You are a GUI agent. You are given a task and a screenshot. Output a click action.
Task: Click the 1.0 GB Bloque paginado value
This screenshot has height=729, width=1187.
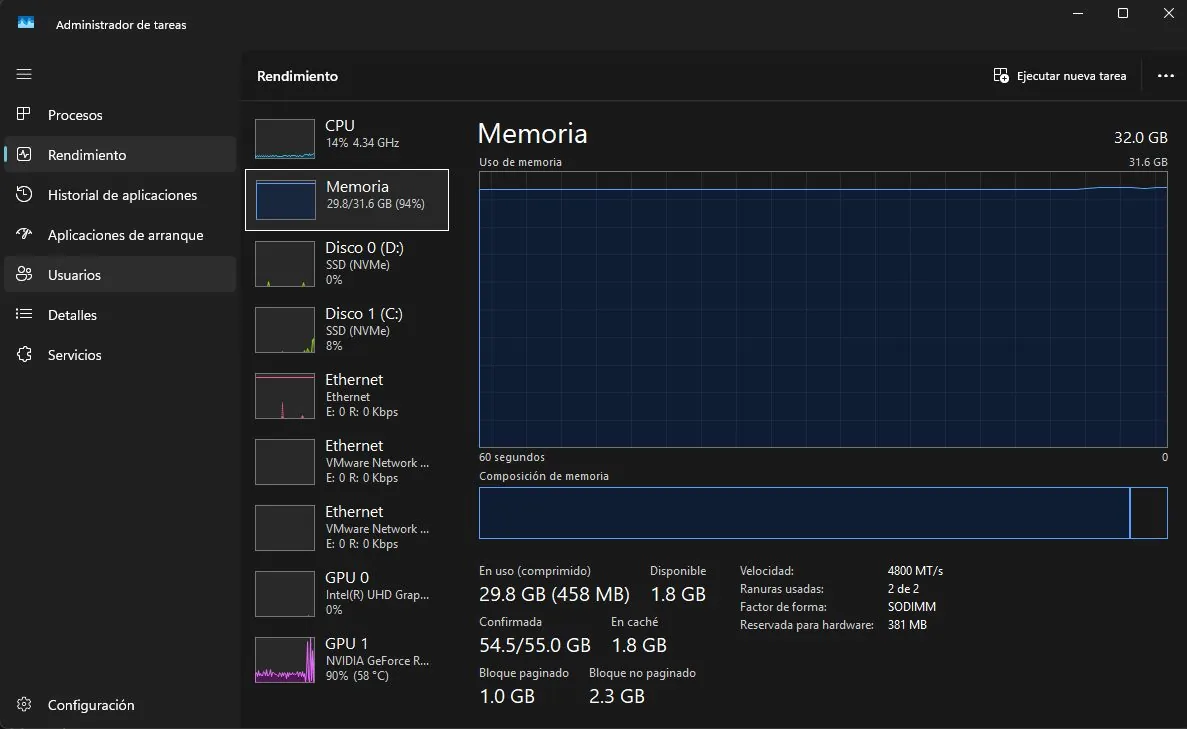coord(507,696)
